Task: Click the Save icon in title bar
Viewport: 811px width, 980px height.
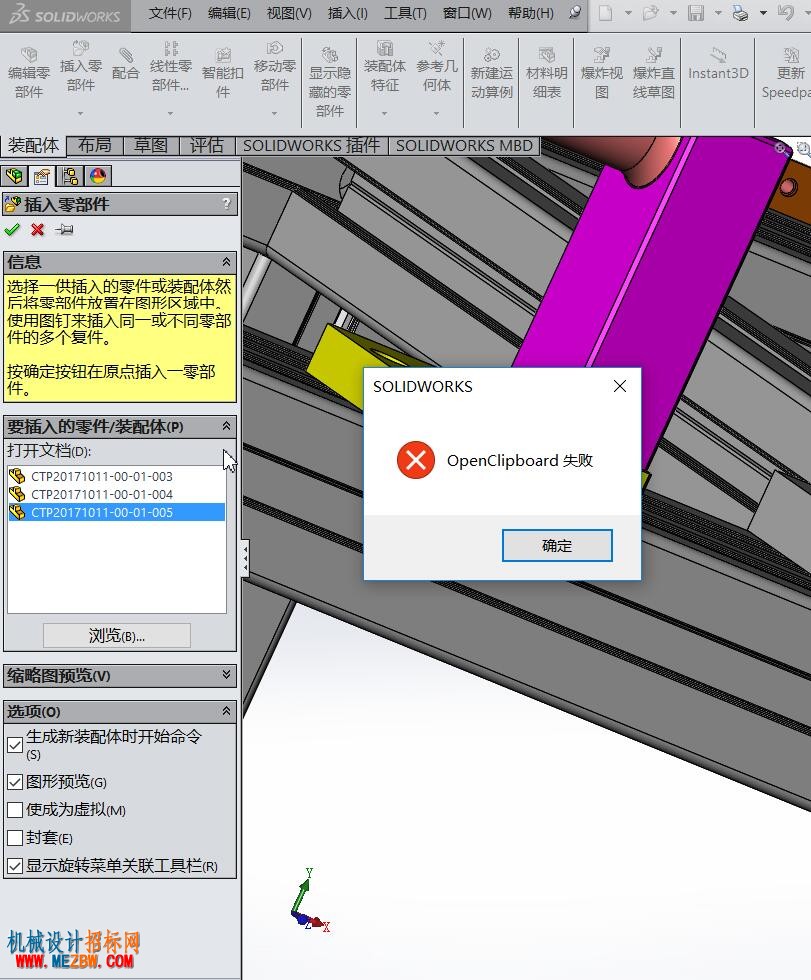Action: pos(695,12)
